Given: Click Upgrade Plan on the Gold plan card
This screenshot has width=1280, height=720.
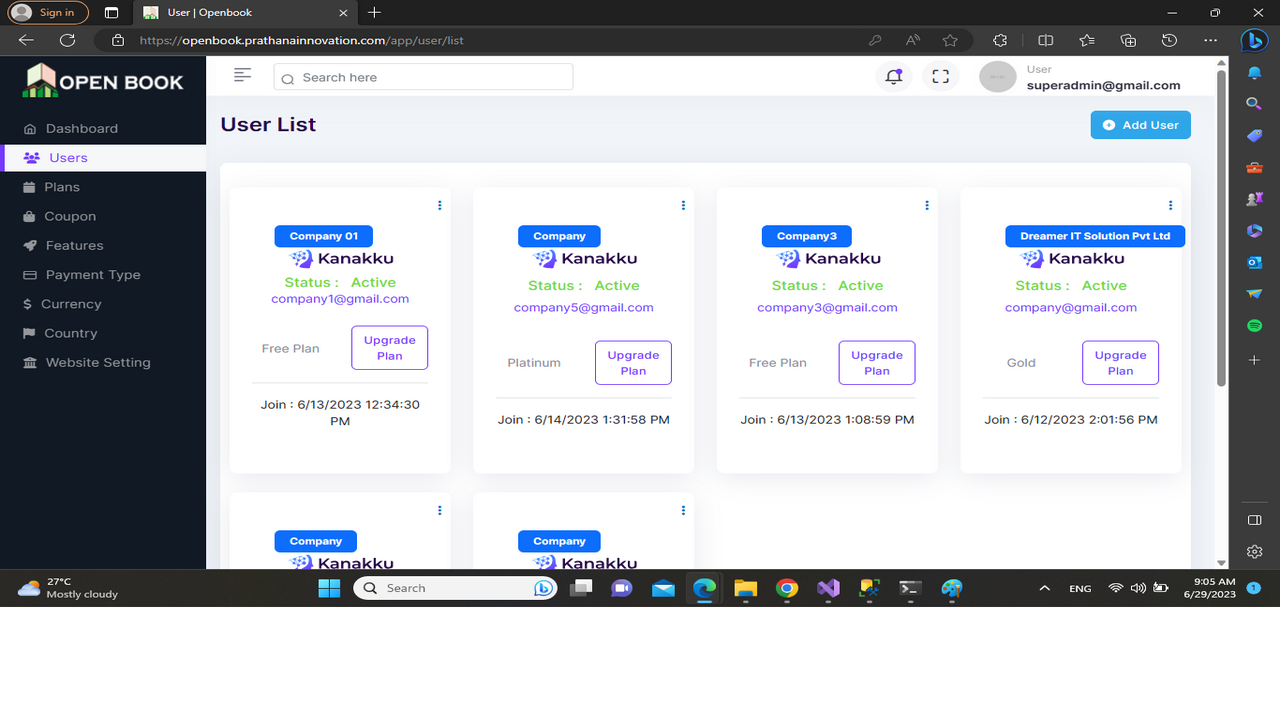Looking at the screenshot, I should (x=1120, y=362).
